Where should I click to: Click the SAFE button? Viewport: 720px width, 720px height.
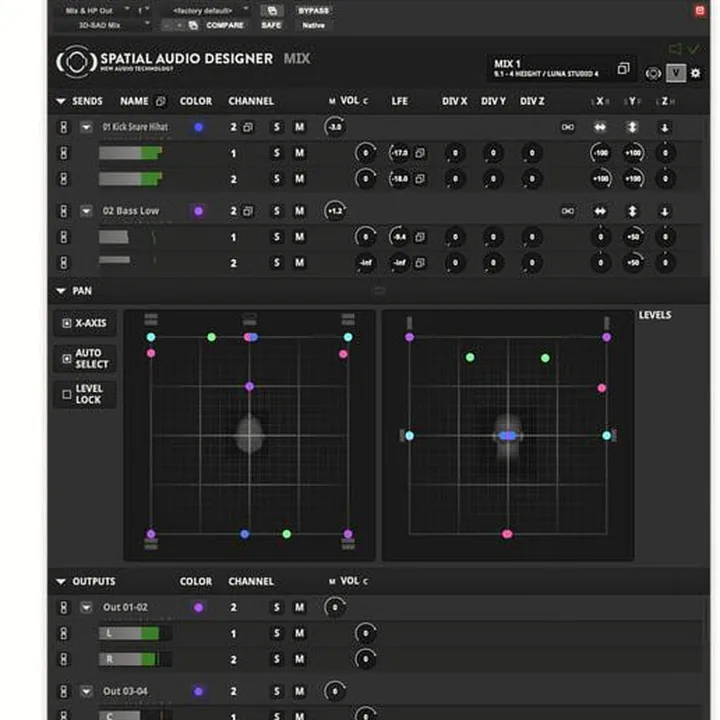[x=271, y=25]
